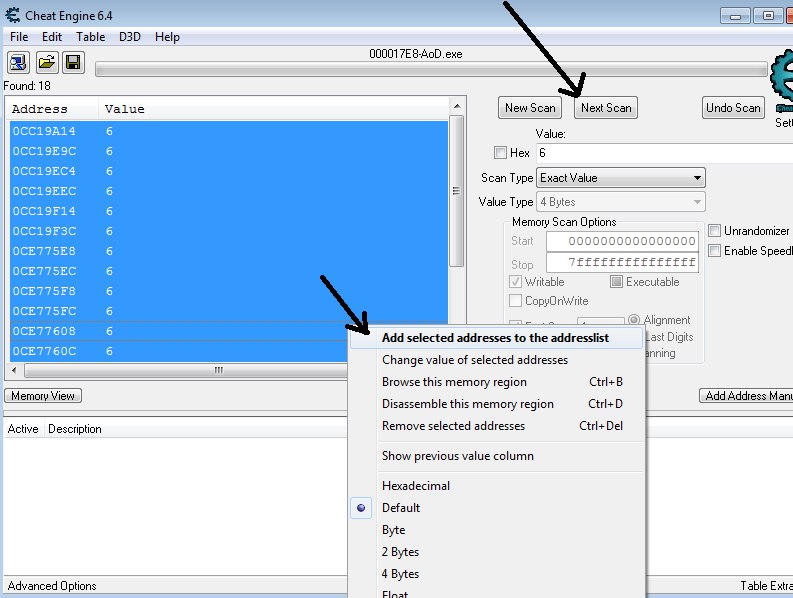Click the Address column header

(52, 109)
